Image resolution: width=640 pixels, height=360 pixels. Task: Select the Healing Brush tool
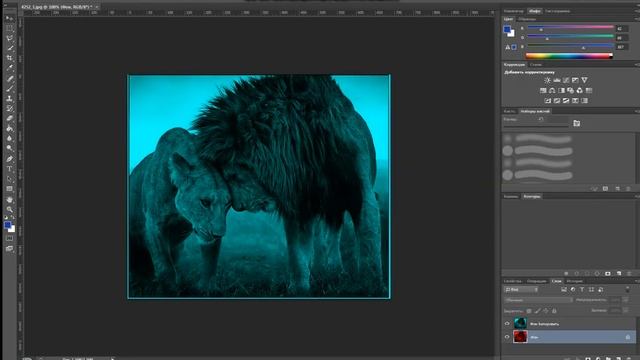tap(9, 78)
